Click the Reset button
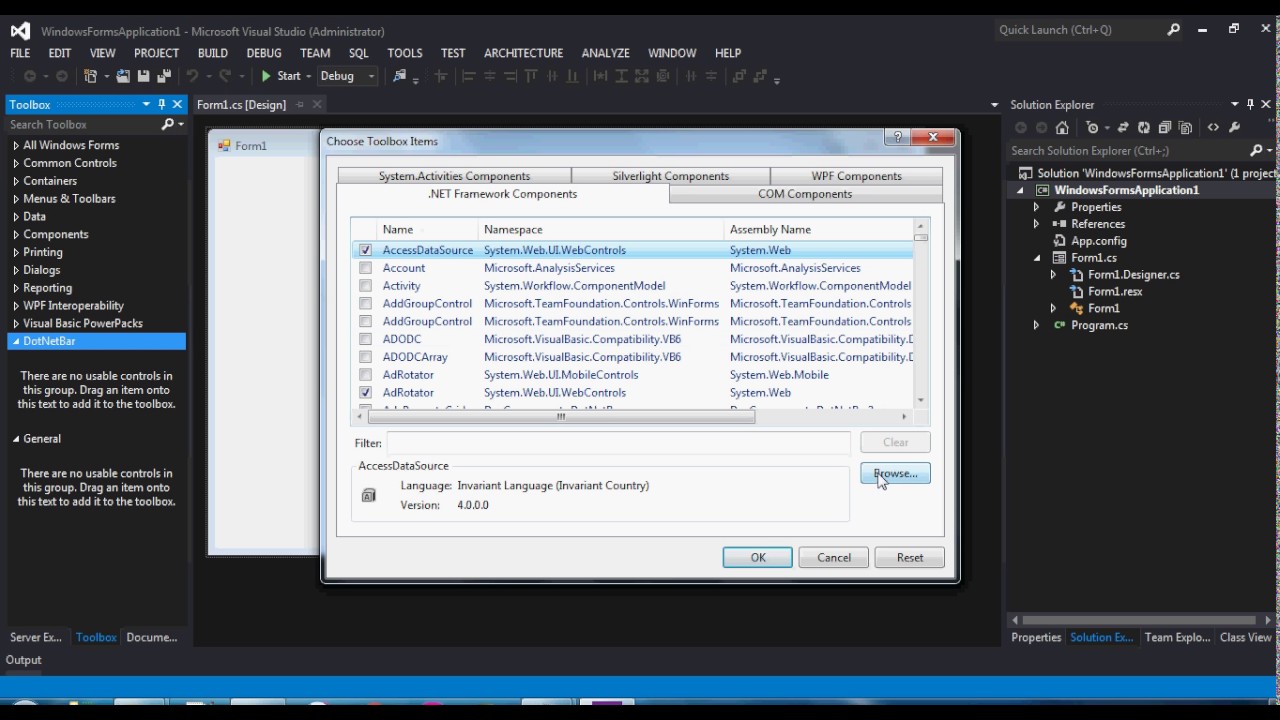1280x720 pixels. [x=909, y=558]
